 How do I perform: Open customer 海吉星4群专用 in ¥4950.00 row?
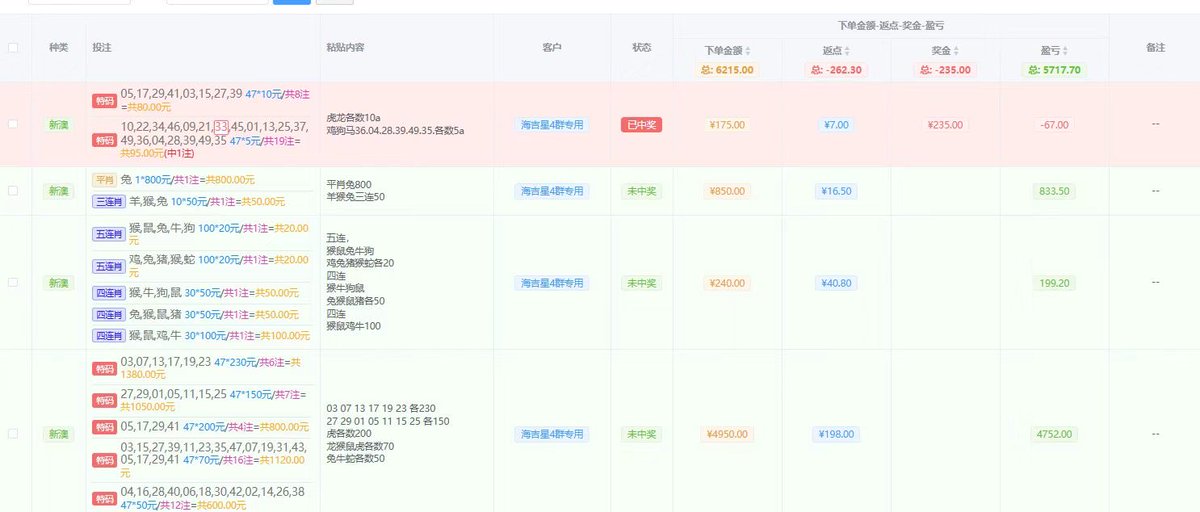click(552, 434)
